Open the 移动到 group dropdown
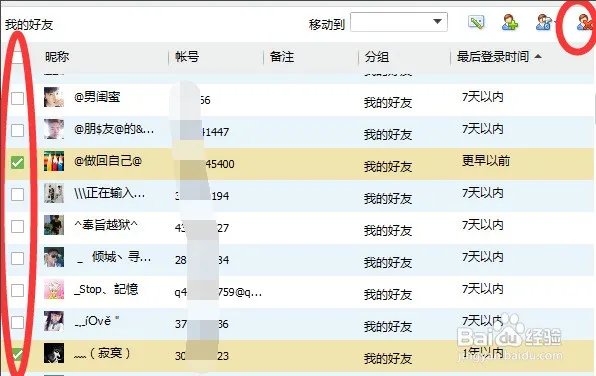 click(398, 22)
